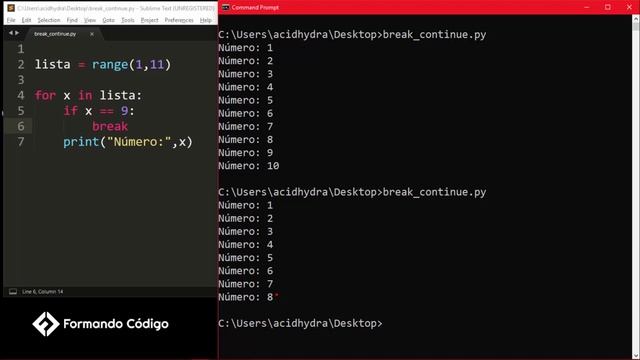The height and width of the screenshot is (360, 640).
Task: Open the Goto menu
Action: click(109, 20)
